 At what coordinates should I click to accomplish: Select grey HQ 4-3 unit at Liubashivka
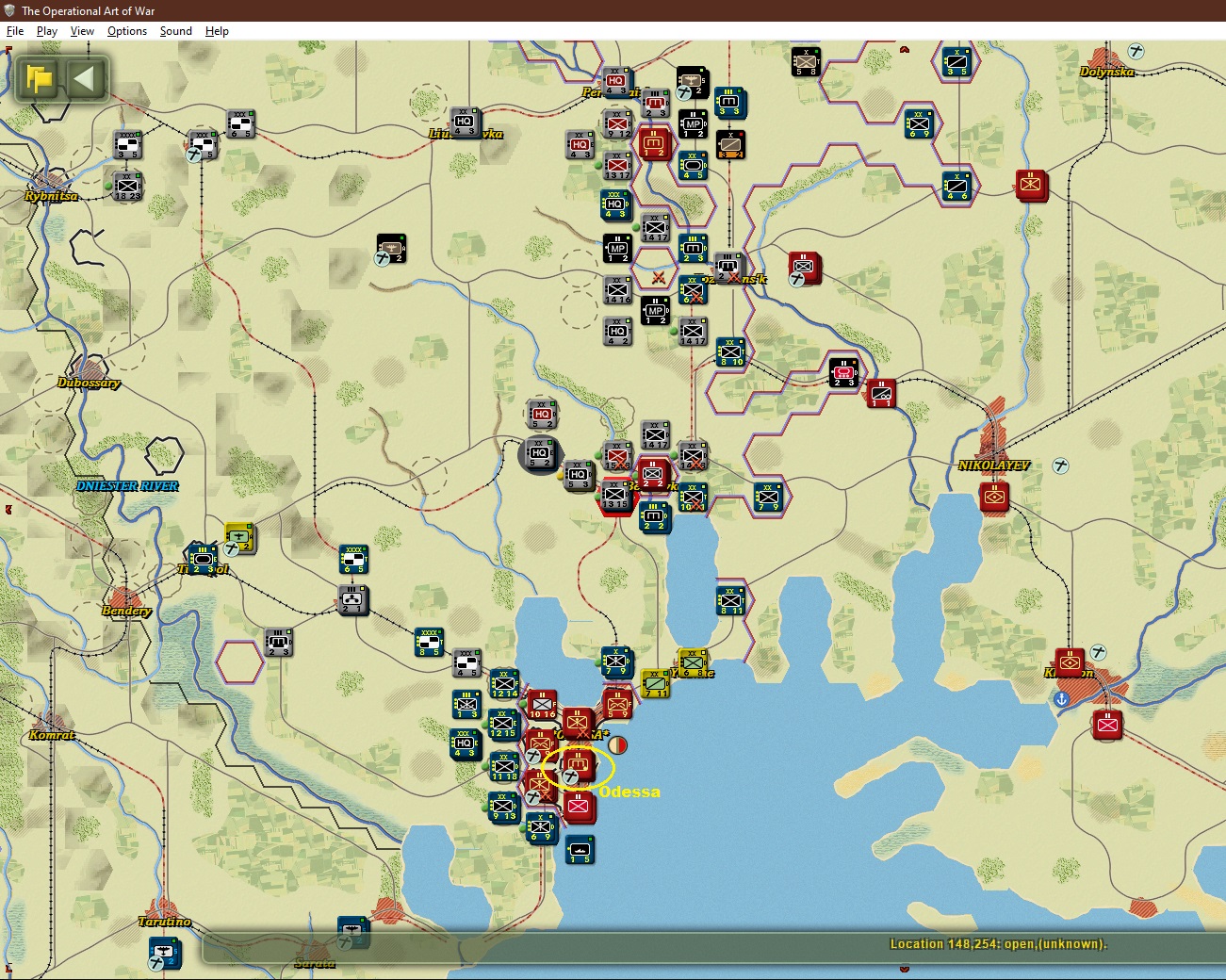click(x=465, y=122)
